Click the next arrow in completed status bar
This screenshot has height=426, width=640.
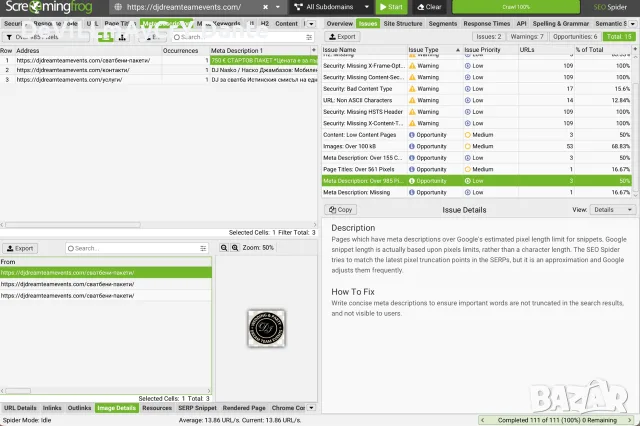(629, 420)
